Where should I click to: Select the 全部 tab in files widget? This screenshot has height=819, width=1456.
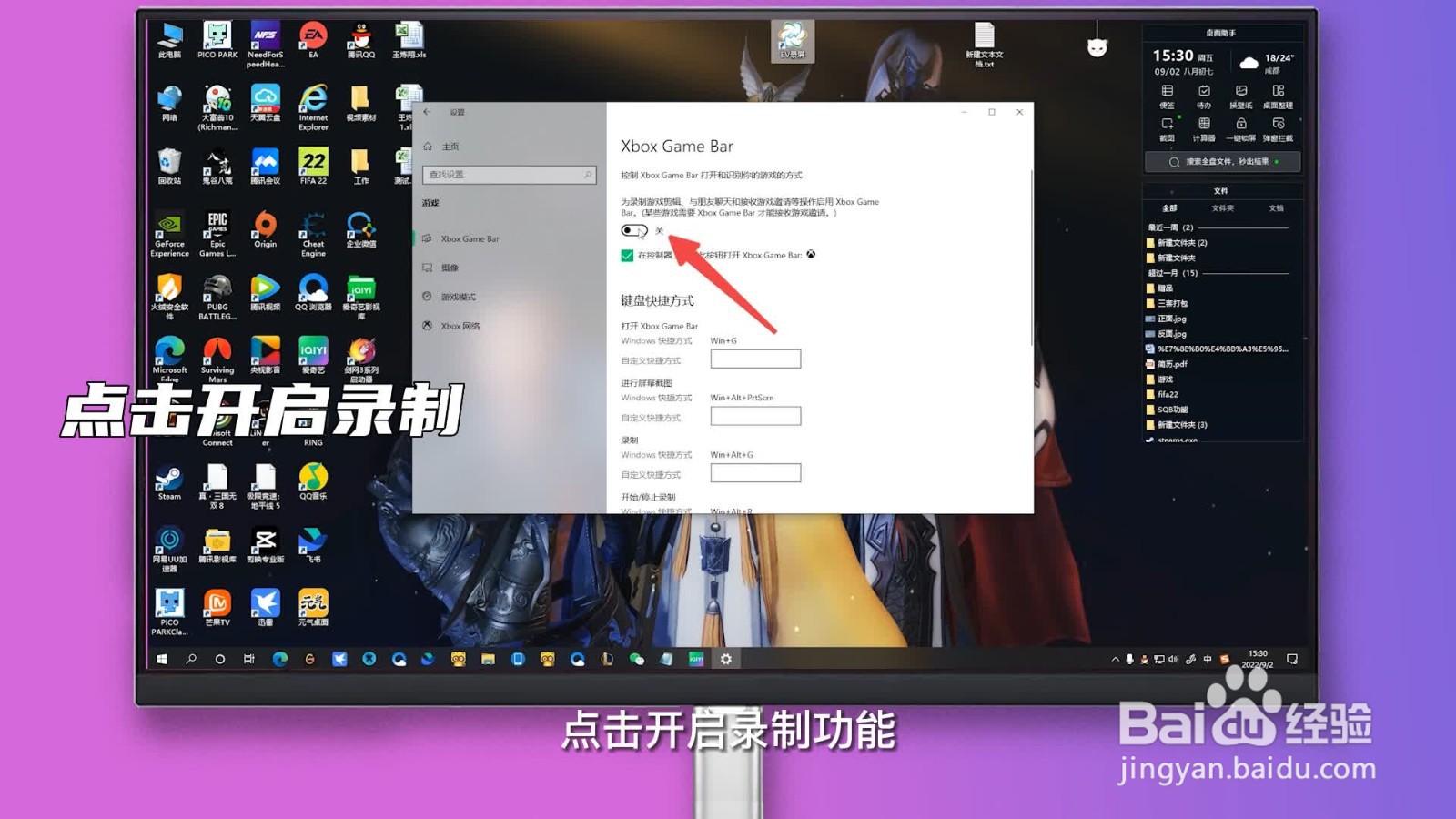click(x=1169, y=208)
